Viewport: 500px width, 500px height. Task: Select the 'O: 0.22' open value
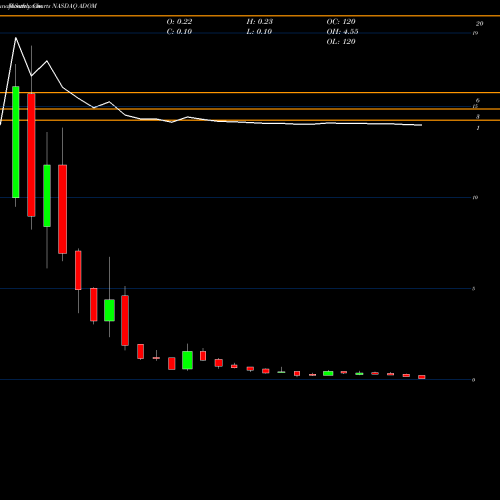(179, 22)
